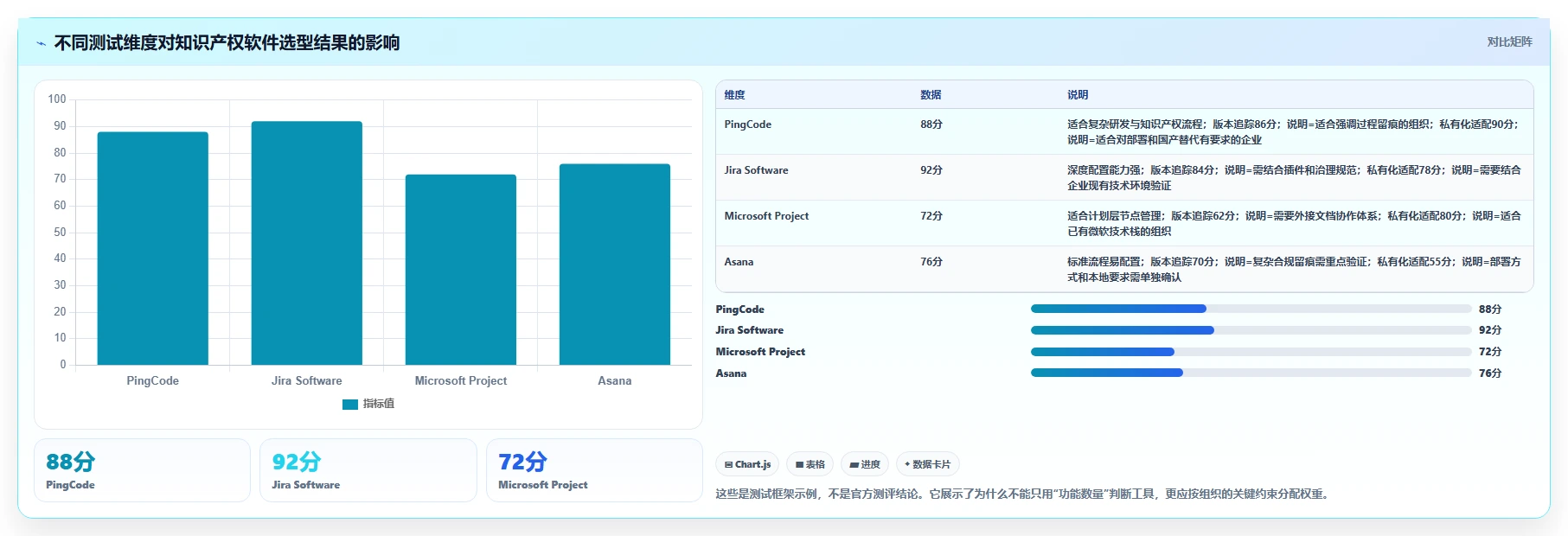The image size is (1568, 536).
Task: Click the disclaimer note starting 这些是测试框架示例
Action: 1024,495
